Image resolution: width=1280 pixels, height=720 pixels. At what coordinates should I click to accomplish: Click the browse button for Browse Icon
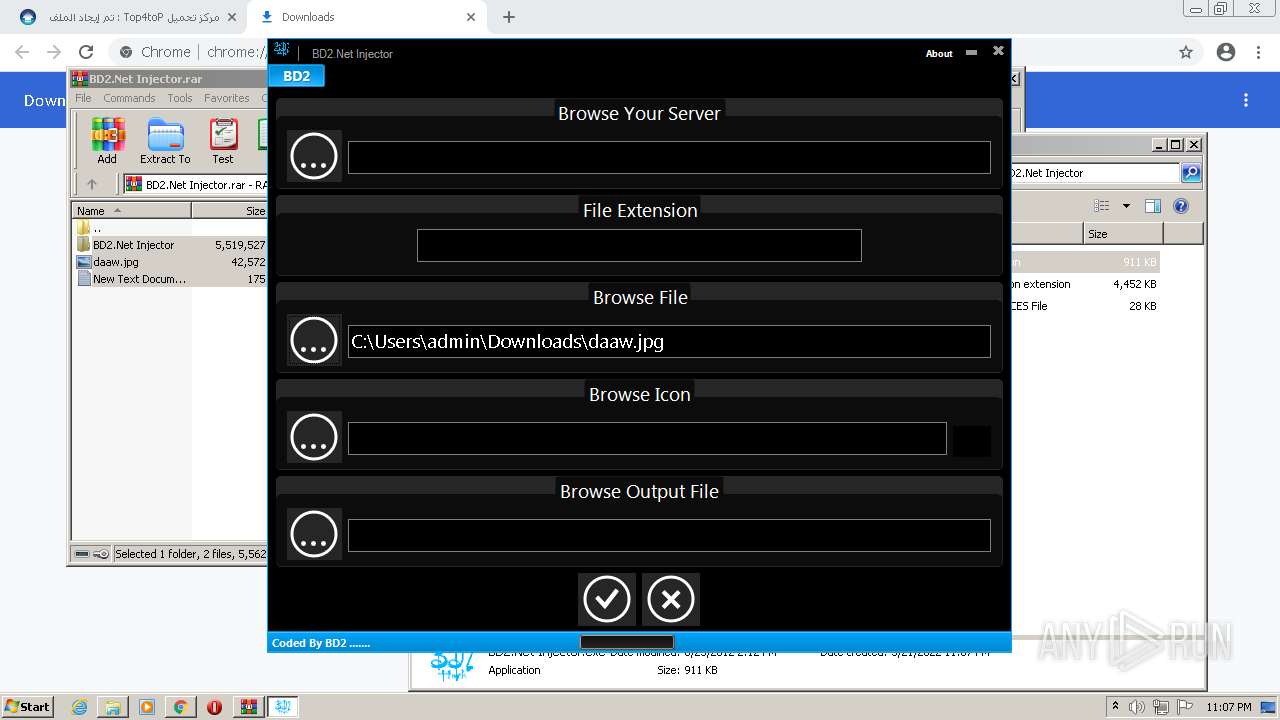pos(314,437)
